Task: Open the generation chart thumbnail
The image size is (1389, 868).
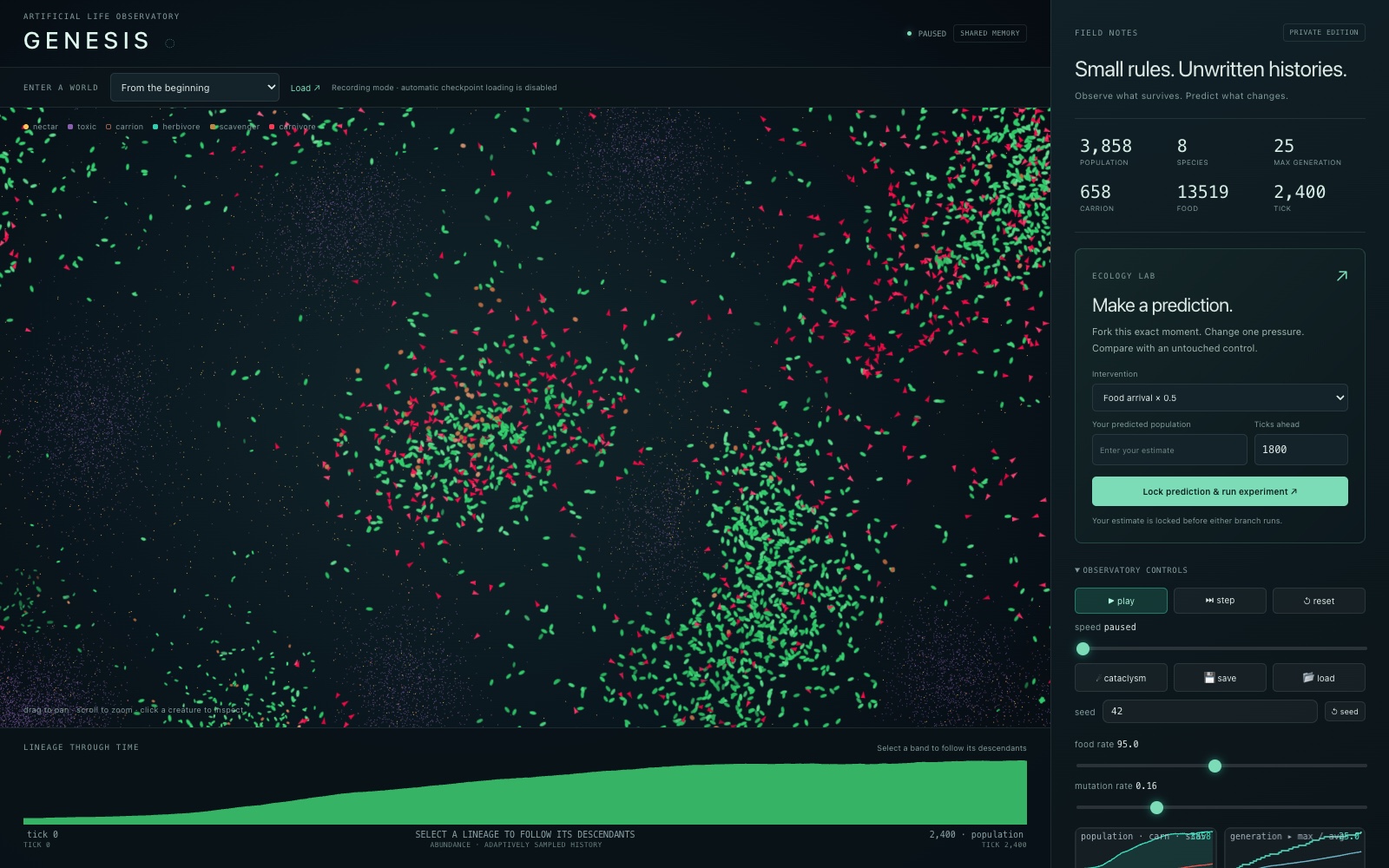Action: pos(1294,848)
